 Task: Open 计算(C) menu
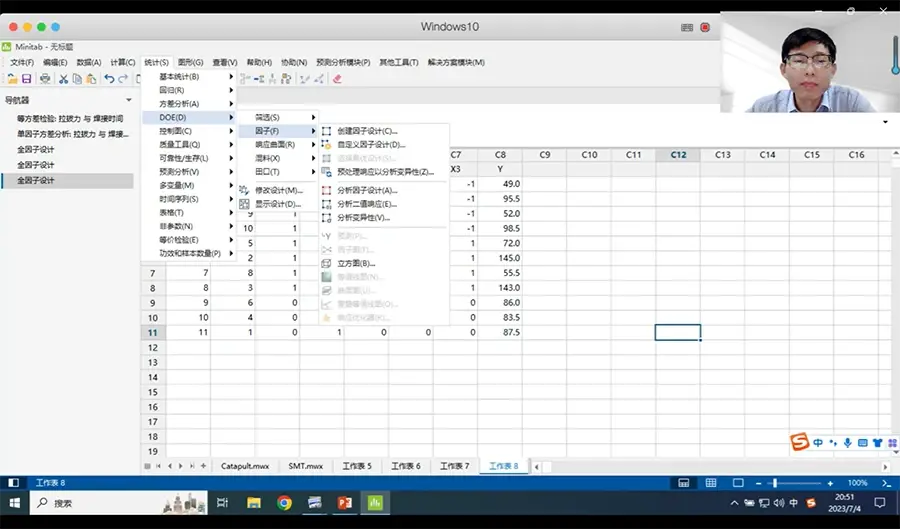(123, 62)
